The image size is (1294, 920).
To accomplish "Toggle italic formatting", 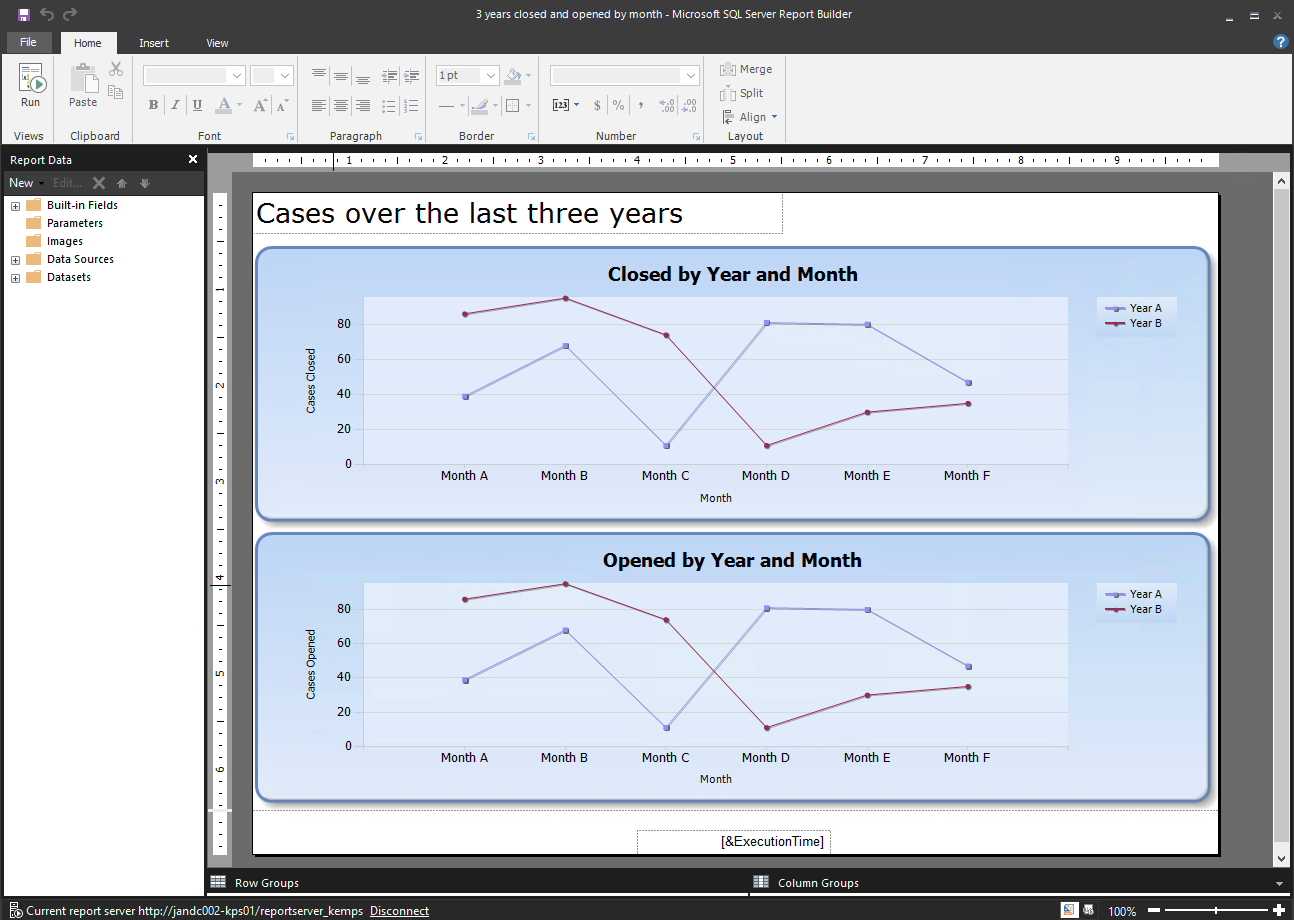I will click(175, 105).
